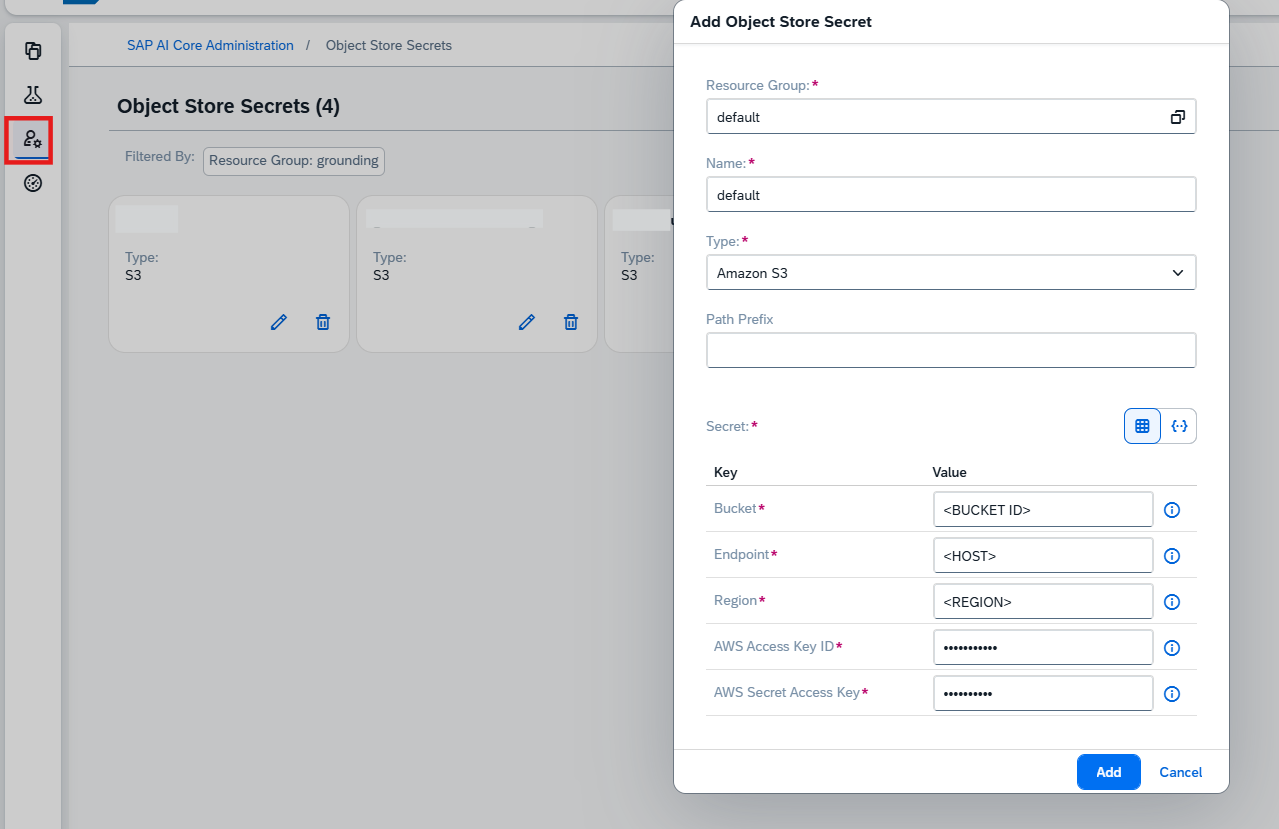Open SAP AI Core Administration breadcrumb link
This screenshot has height=829, width=1279.
coord(210,45)
